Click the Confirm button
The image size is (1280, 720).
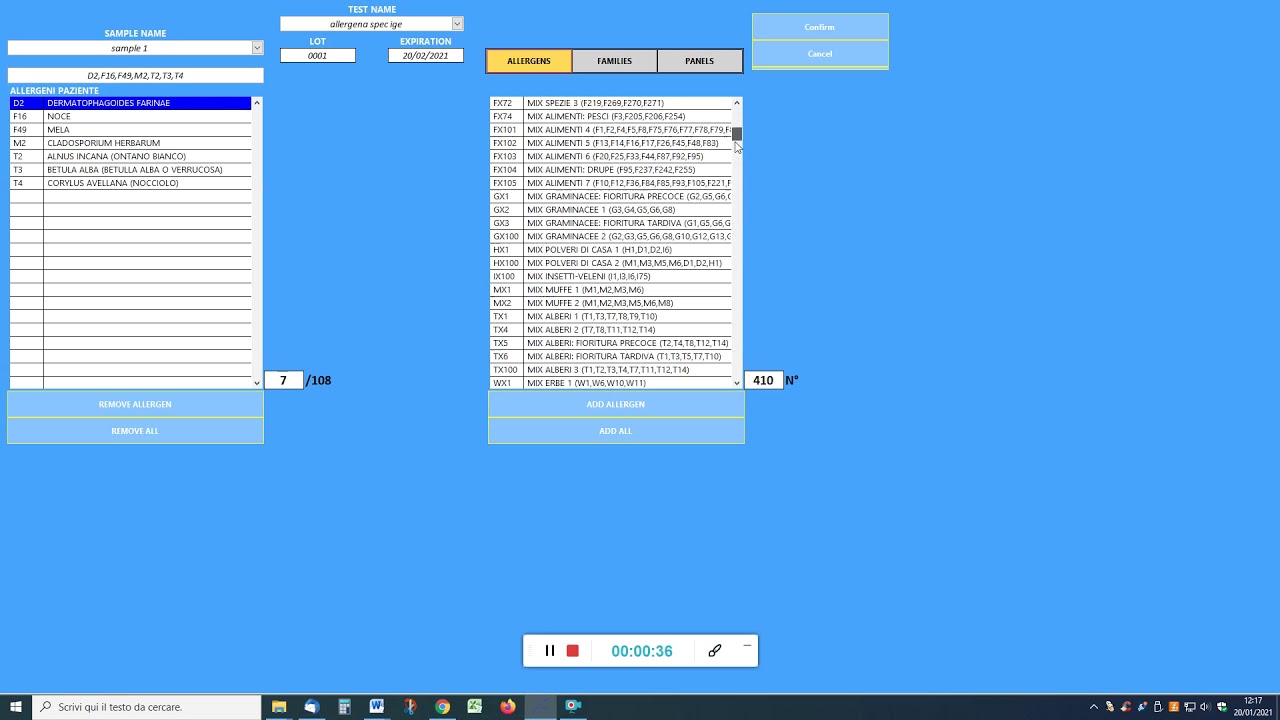click(820, 27)
